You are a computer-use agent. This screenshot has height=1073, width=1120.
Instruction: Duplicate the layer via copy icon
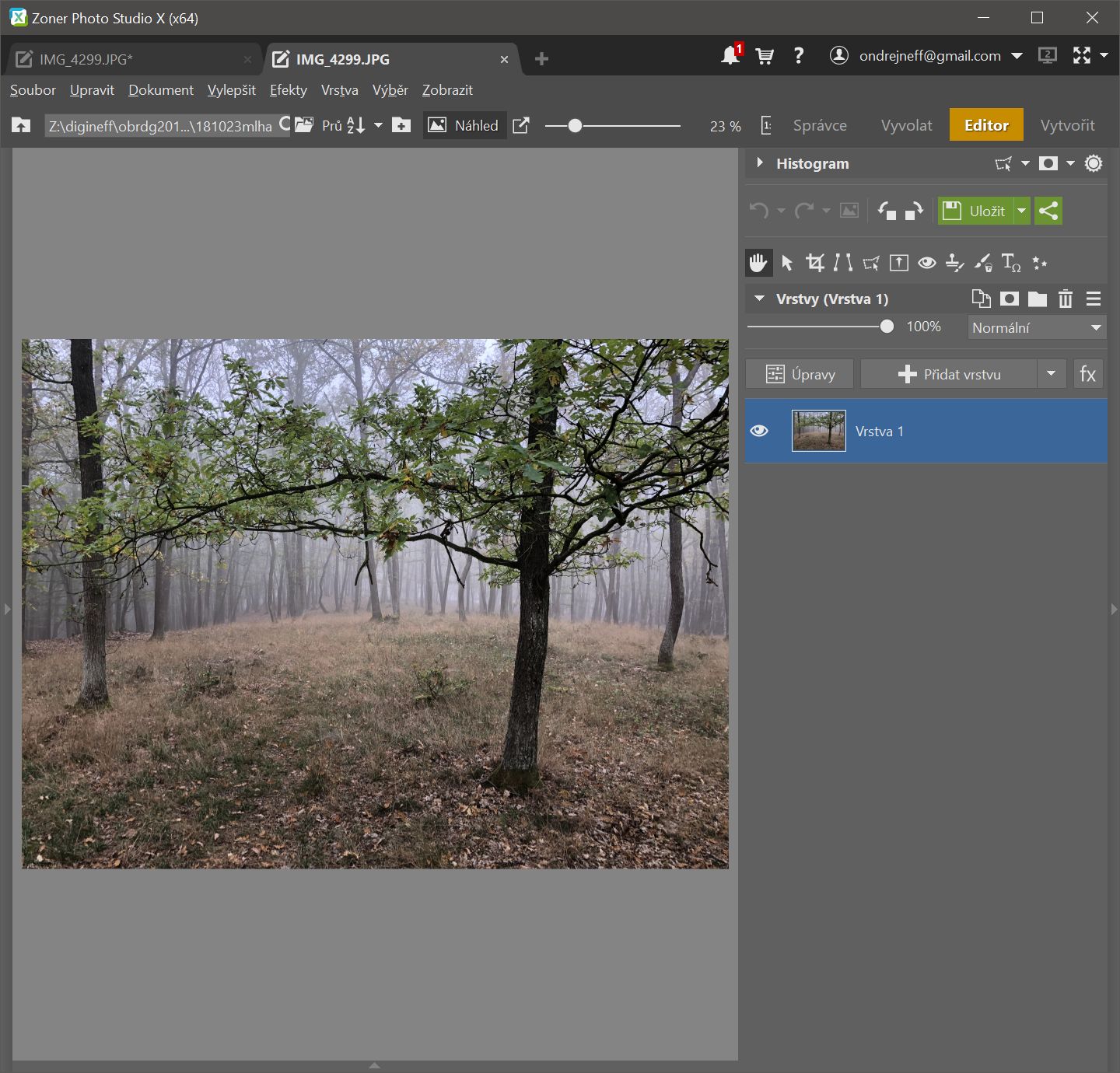982,299
